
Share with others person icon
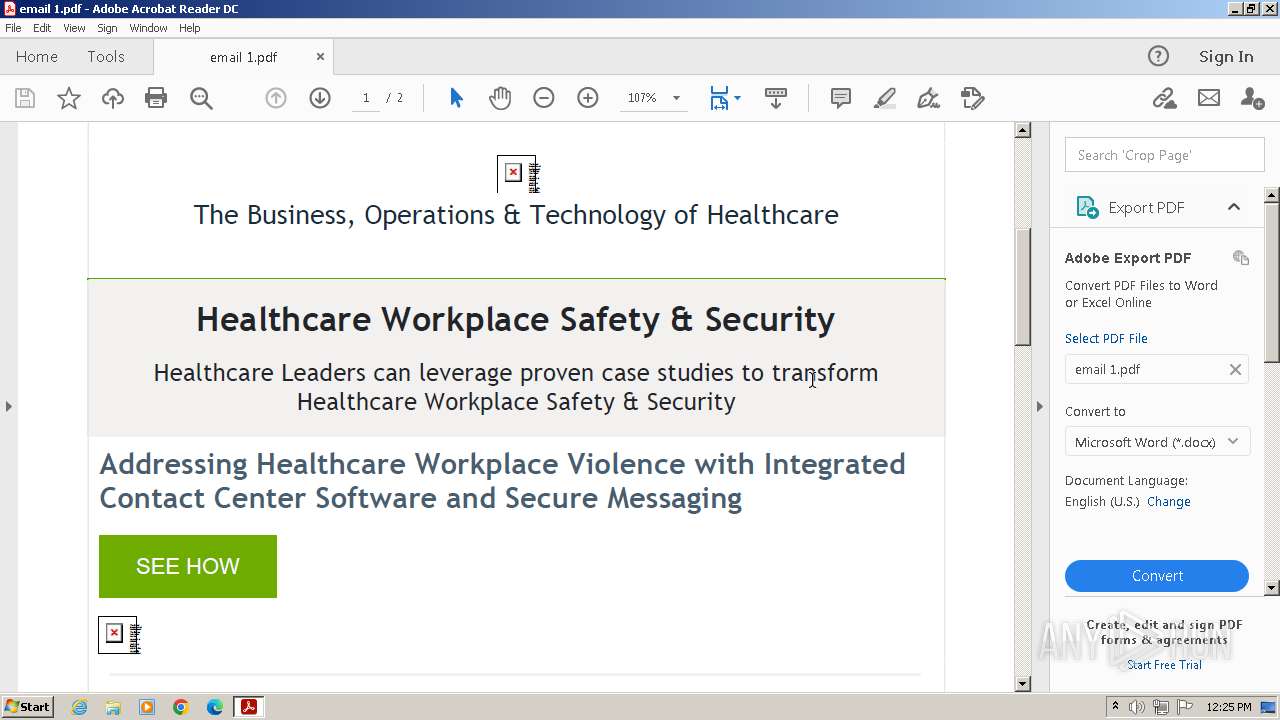coord(1252,98)
